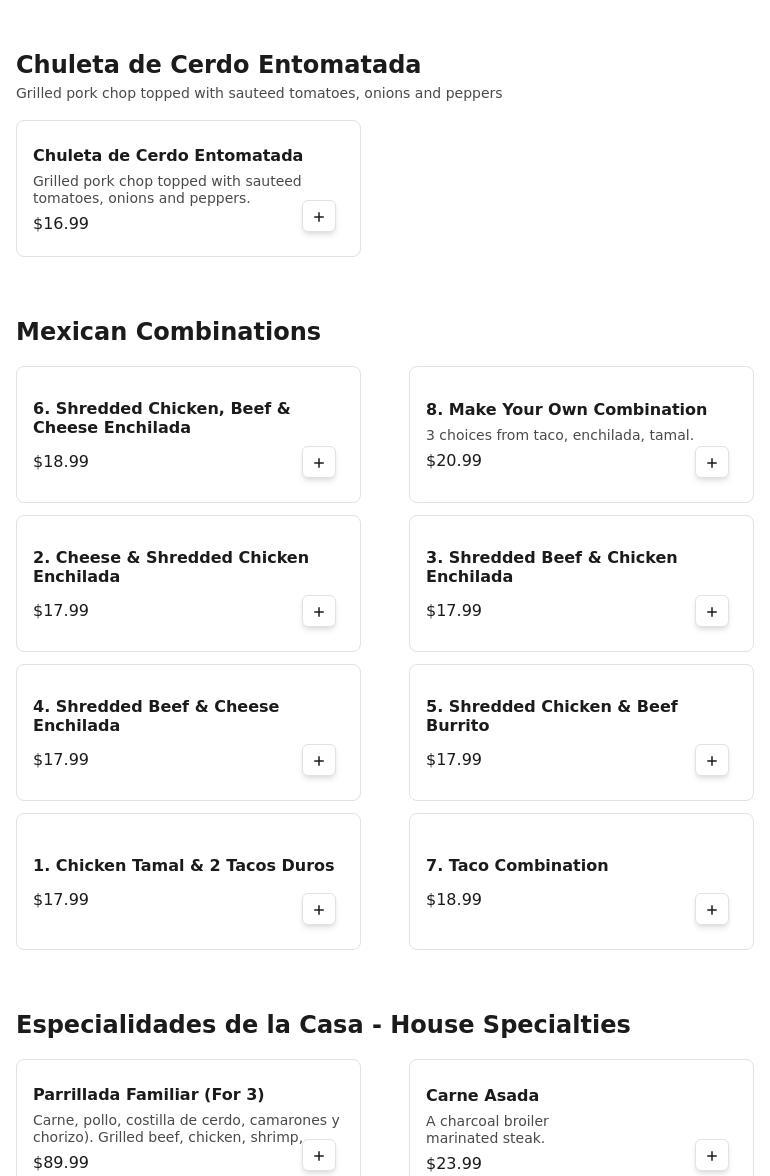Add Shredded Beef & Chicken Enchilada
The width and height of the screenshot is (770, 1176).
tap(712, 612)
